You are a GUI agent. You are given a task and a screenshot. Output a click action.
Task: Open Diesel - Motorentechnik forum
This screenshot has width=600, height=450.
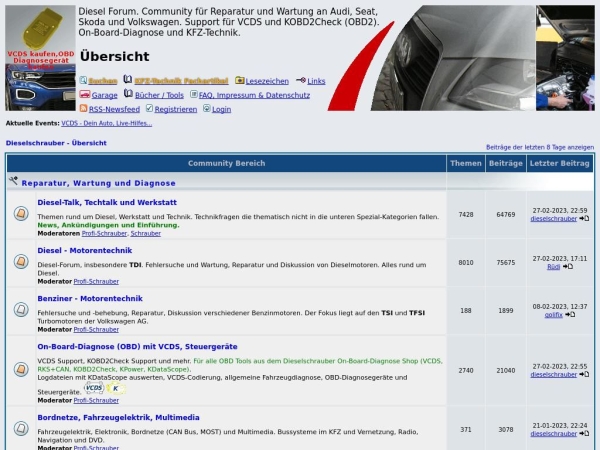coord(85,251)
